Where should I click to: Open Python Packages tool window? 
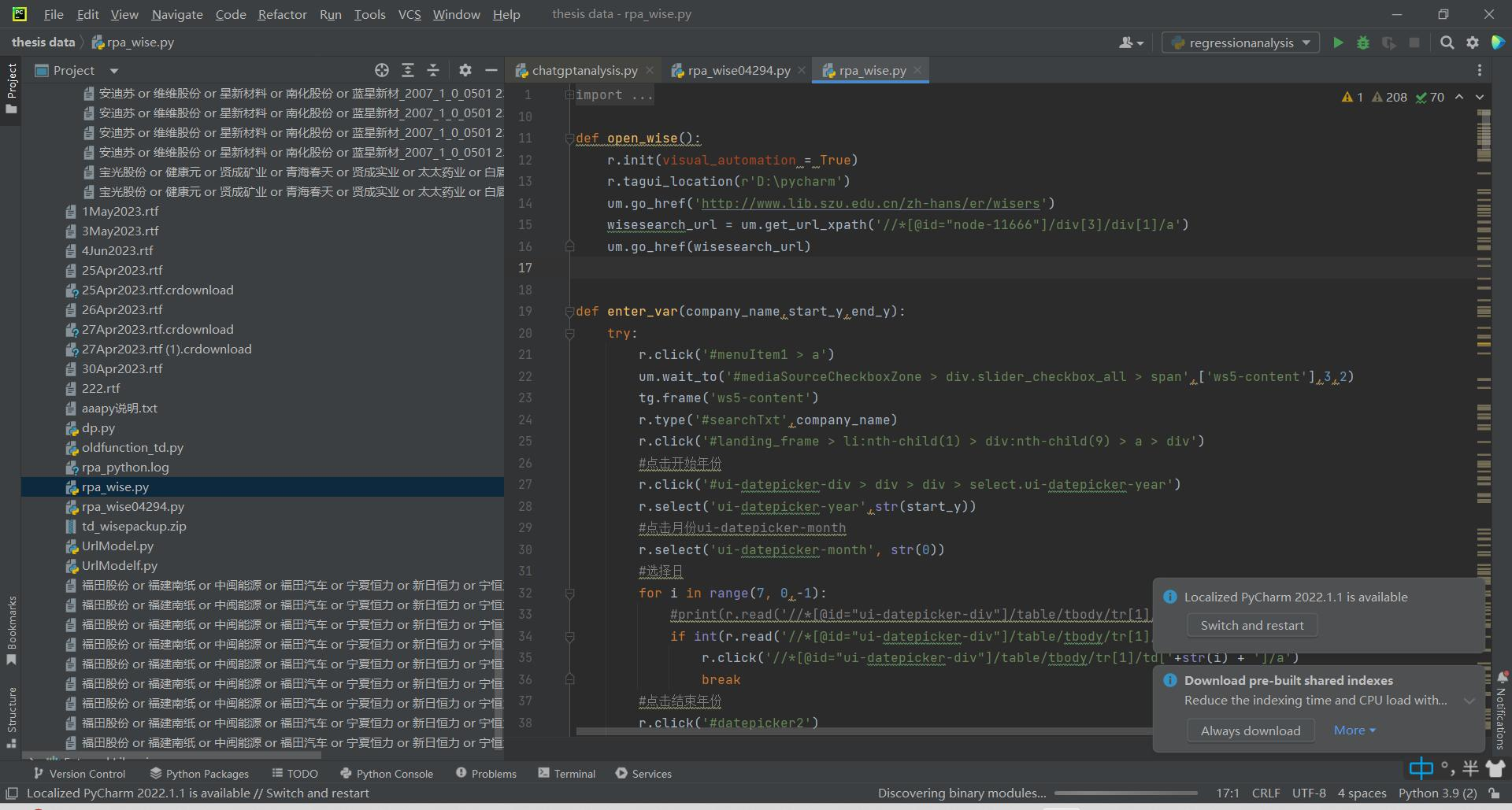[199, 774]
